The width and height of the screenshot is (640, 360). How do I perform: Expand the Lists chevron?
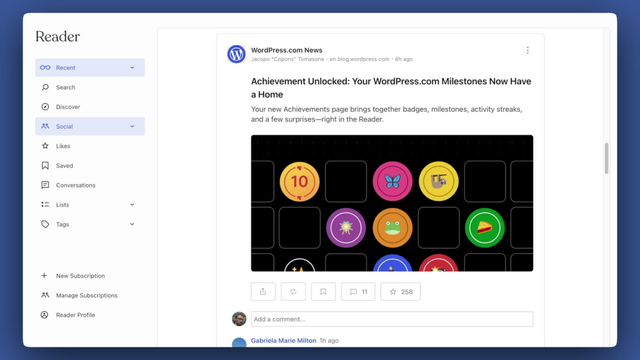(x=132, y=204)
